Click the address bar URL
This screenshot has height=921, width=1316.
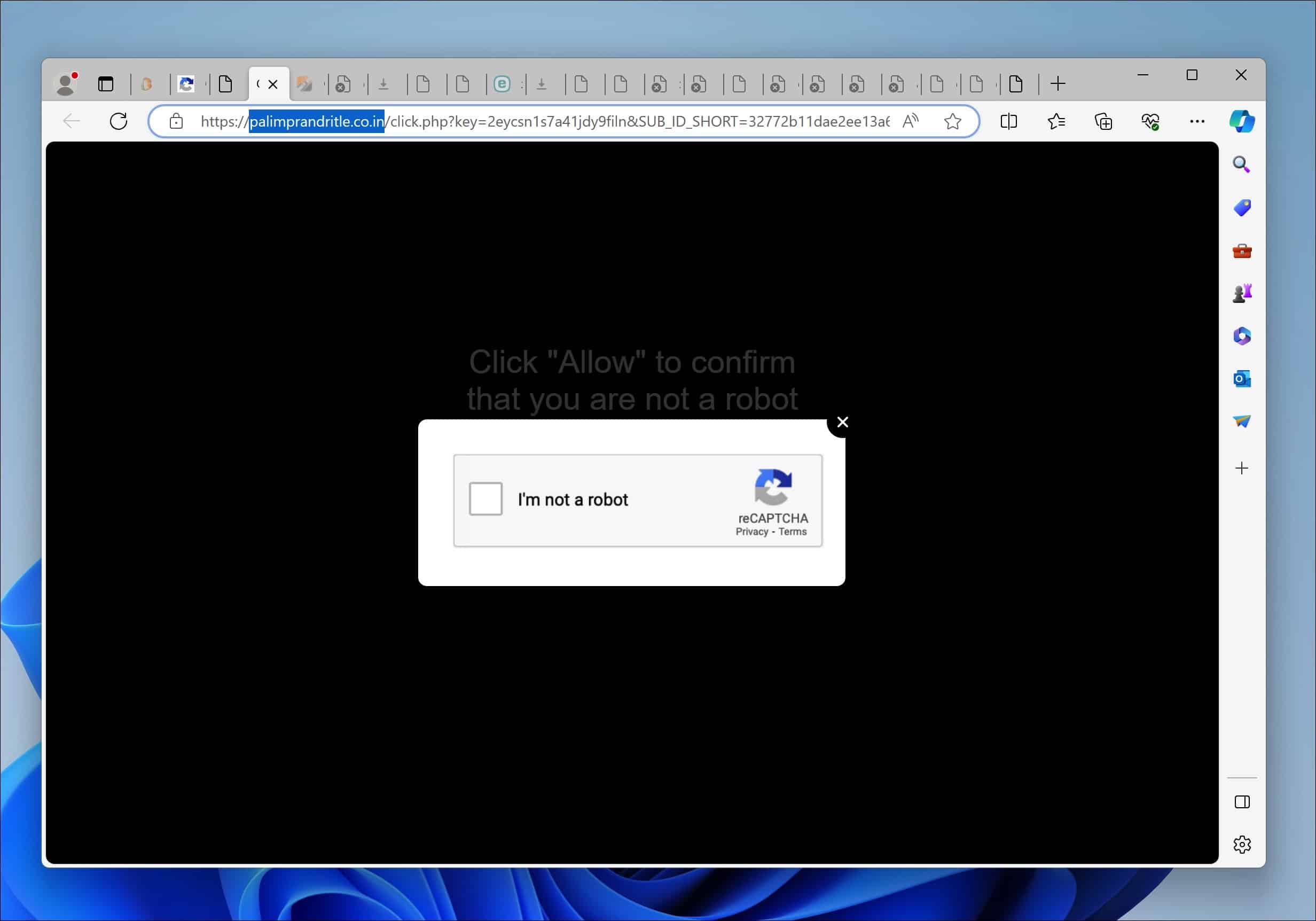(545, 122)
